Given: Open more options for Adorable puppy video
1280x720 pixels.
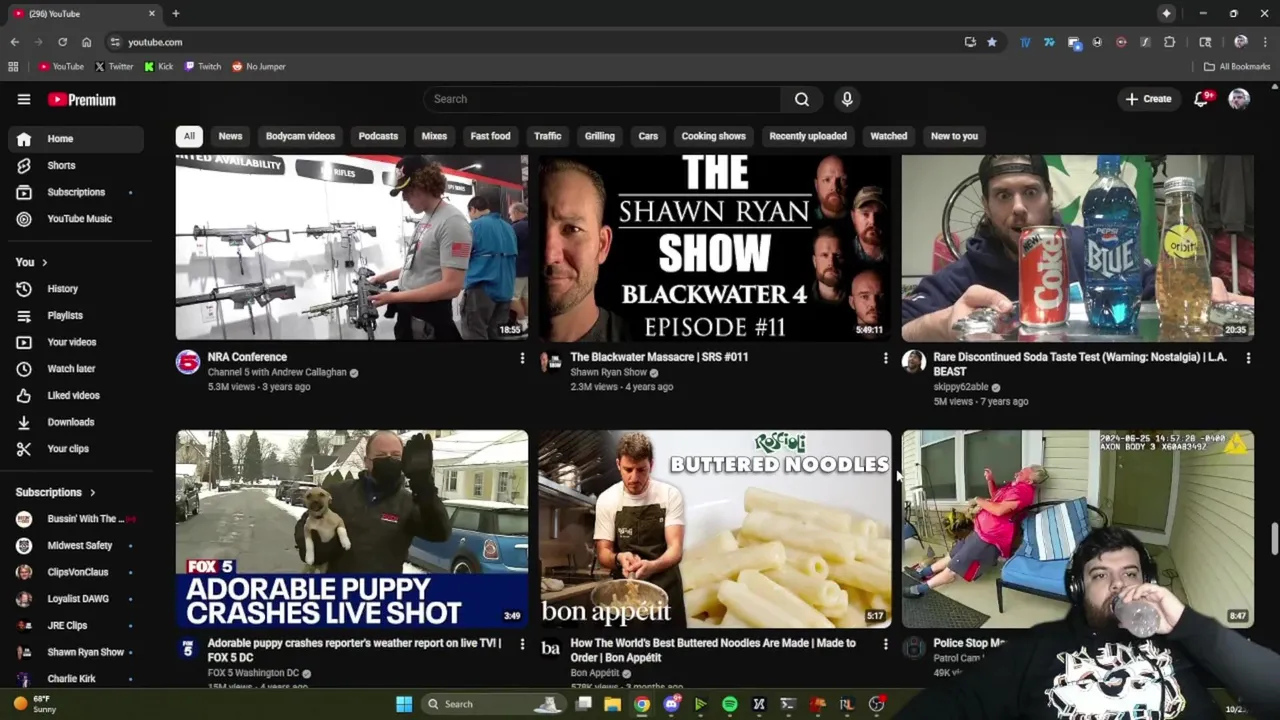Looking at the screenshot, I should pyautogui.click(x=522, y=644).
